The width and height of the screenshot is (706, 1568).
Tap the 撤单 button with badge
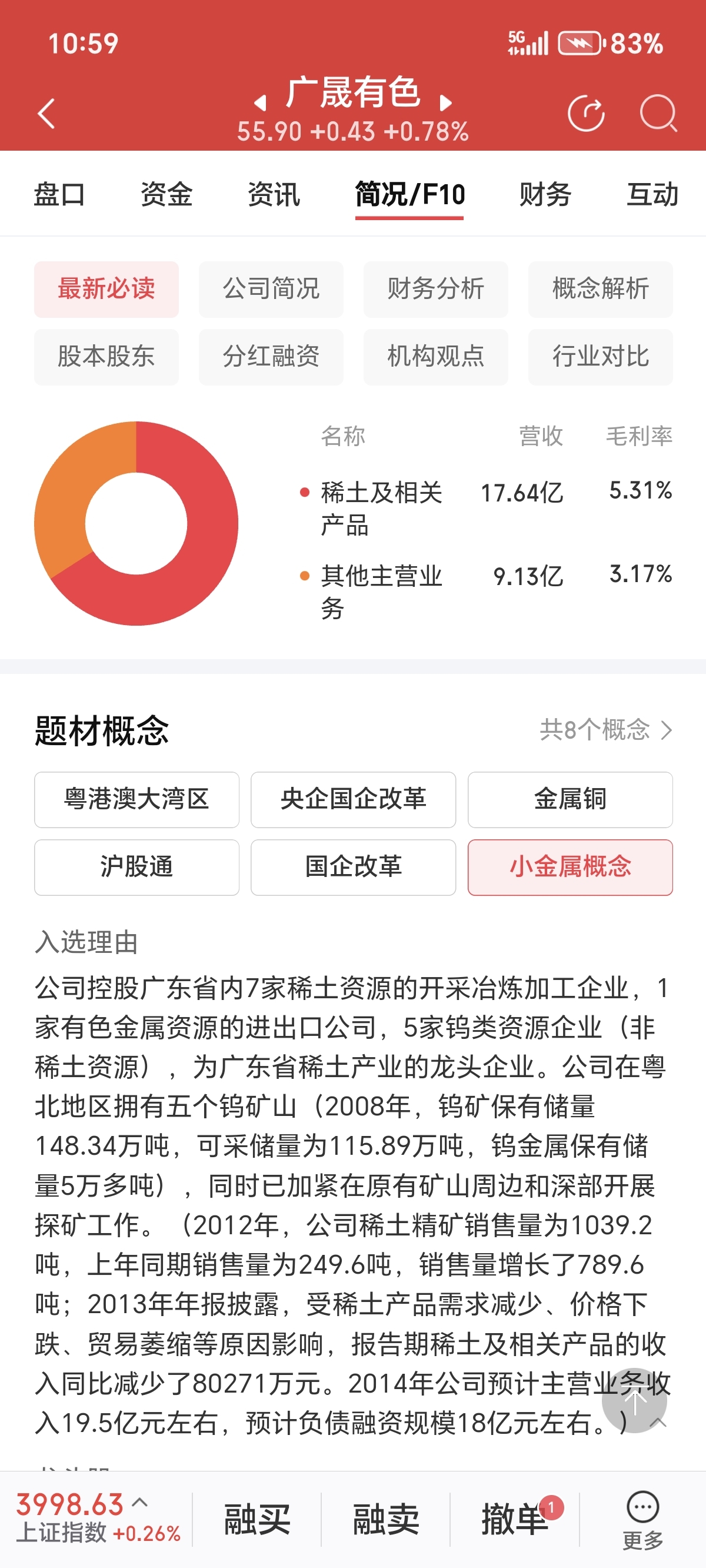click(x=515, y=1519)
